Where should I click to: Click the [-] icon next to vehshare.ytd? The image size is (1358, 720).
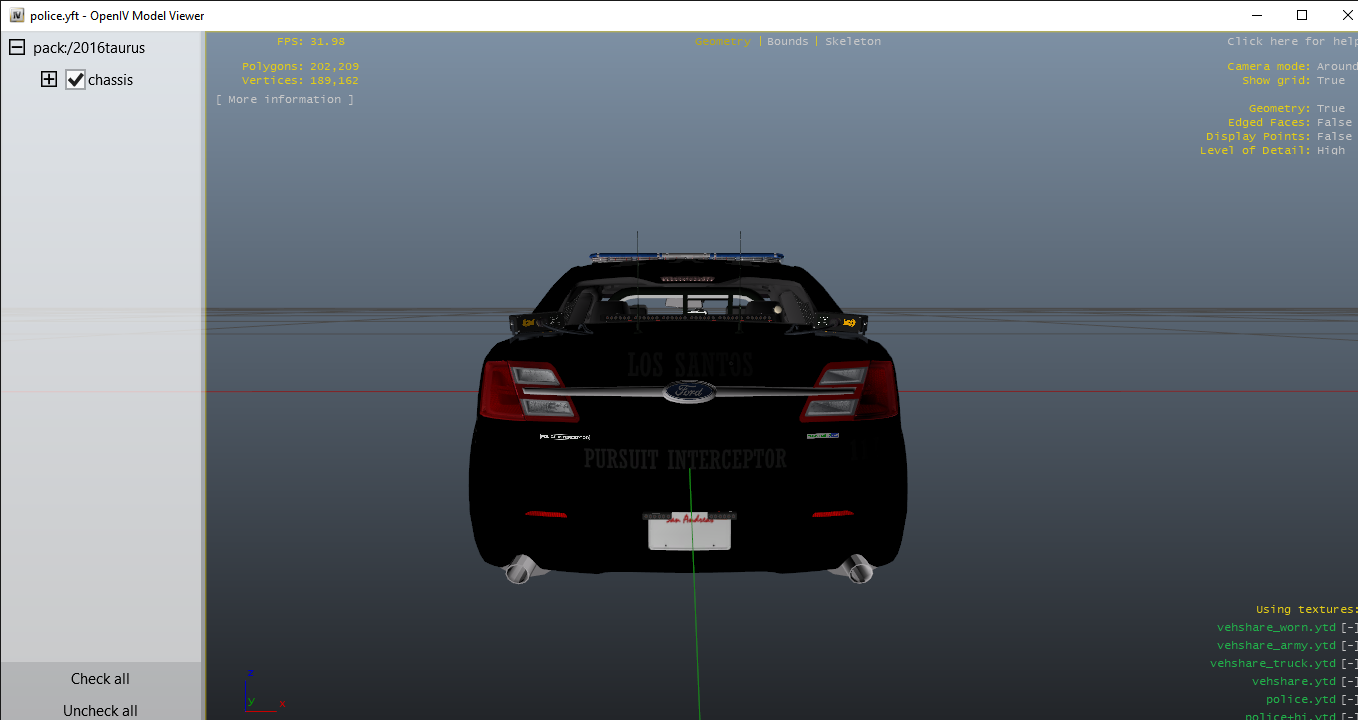coord(1349,682)
